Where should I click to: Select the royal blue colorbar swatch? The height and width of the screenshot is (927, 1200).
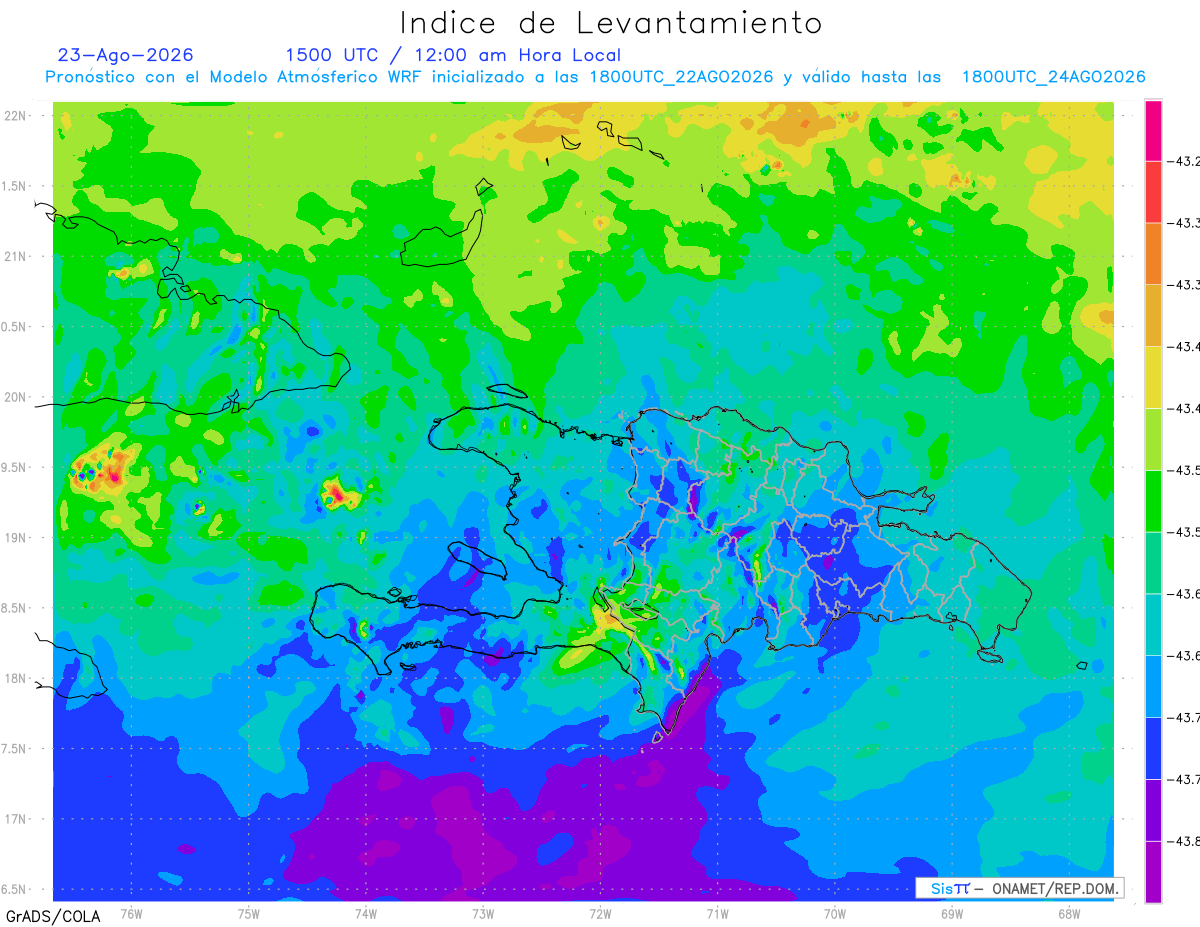coord(1153,747)
